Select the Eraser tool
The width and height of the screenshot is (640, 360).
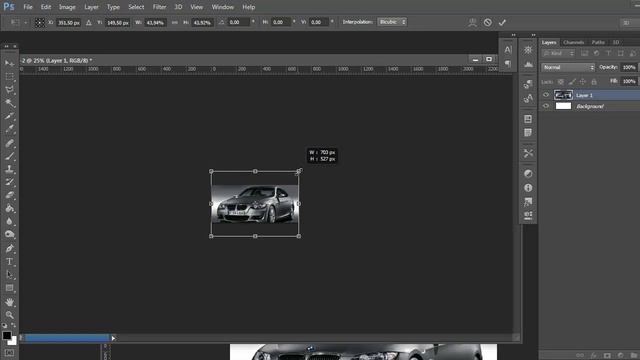[9, 195]
